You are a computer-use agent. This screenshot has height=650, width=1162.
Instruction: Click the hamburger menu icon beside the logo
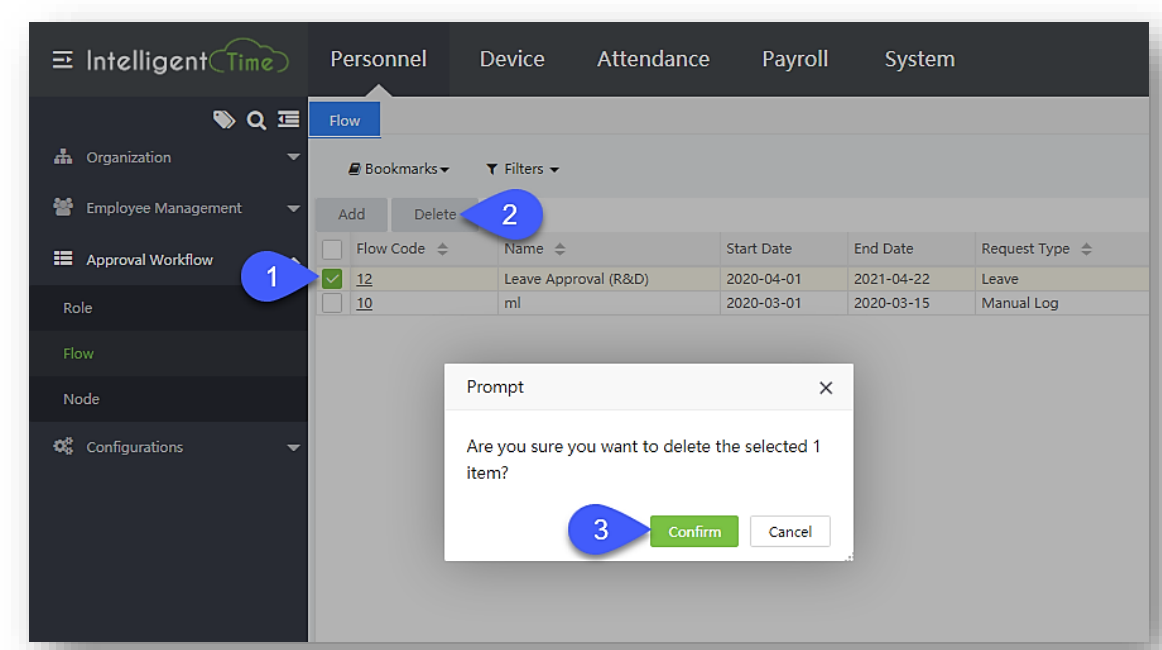pos(63,60)
